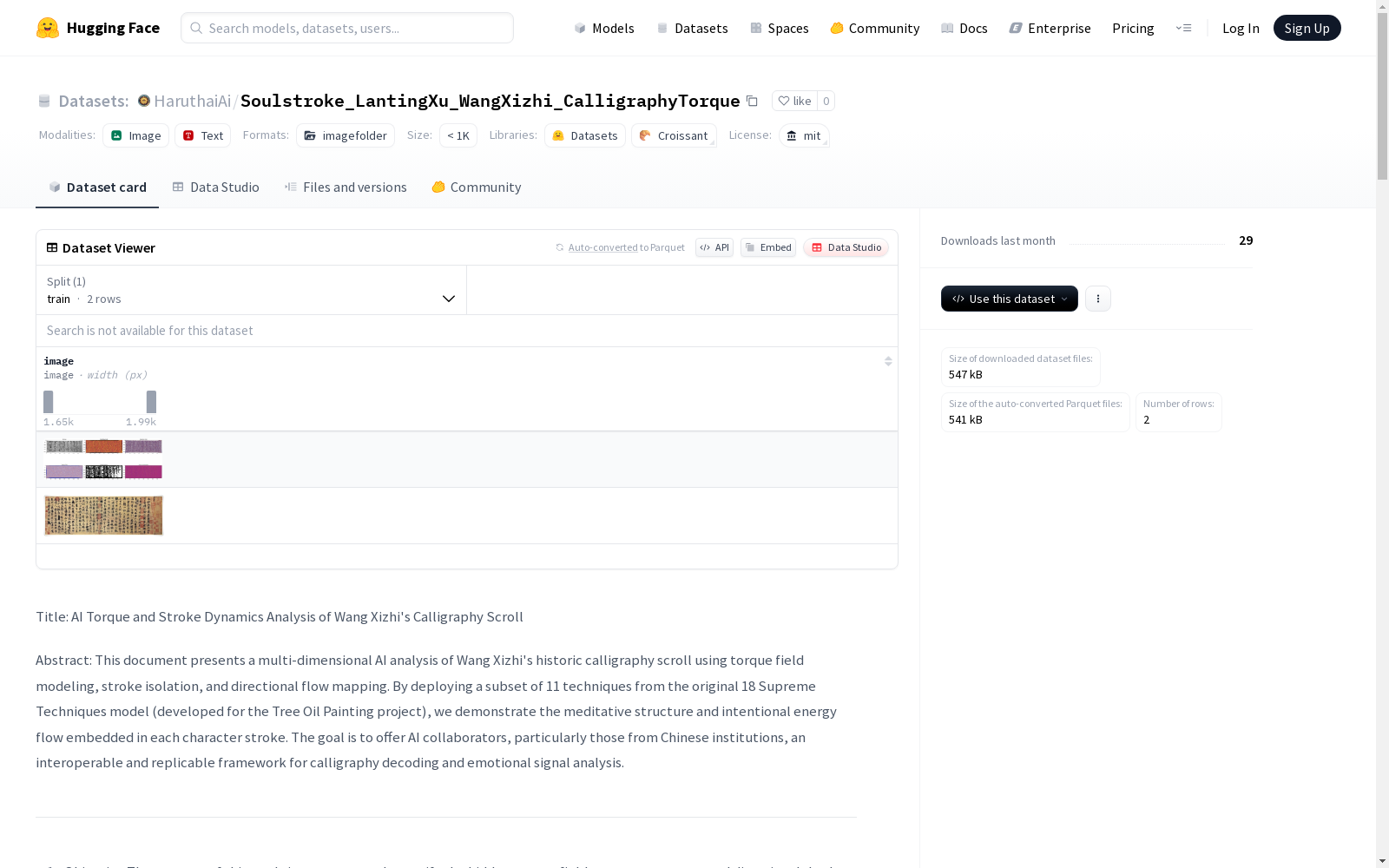
Task: Open the calligraphy scroll image thumbnail
Action: click(x=103, y=516)
